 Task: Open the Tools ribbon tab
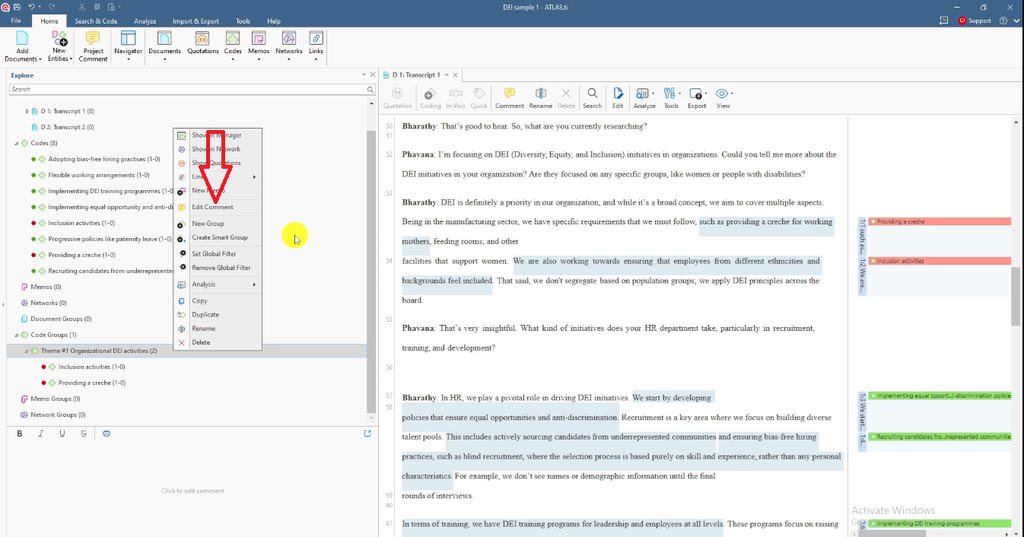click(x=243, y=21)
